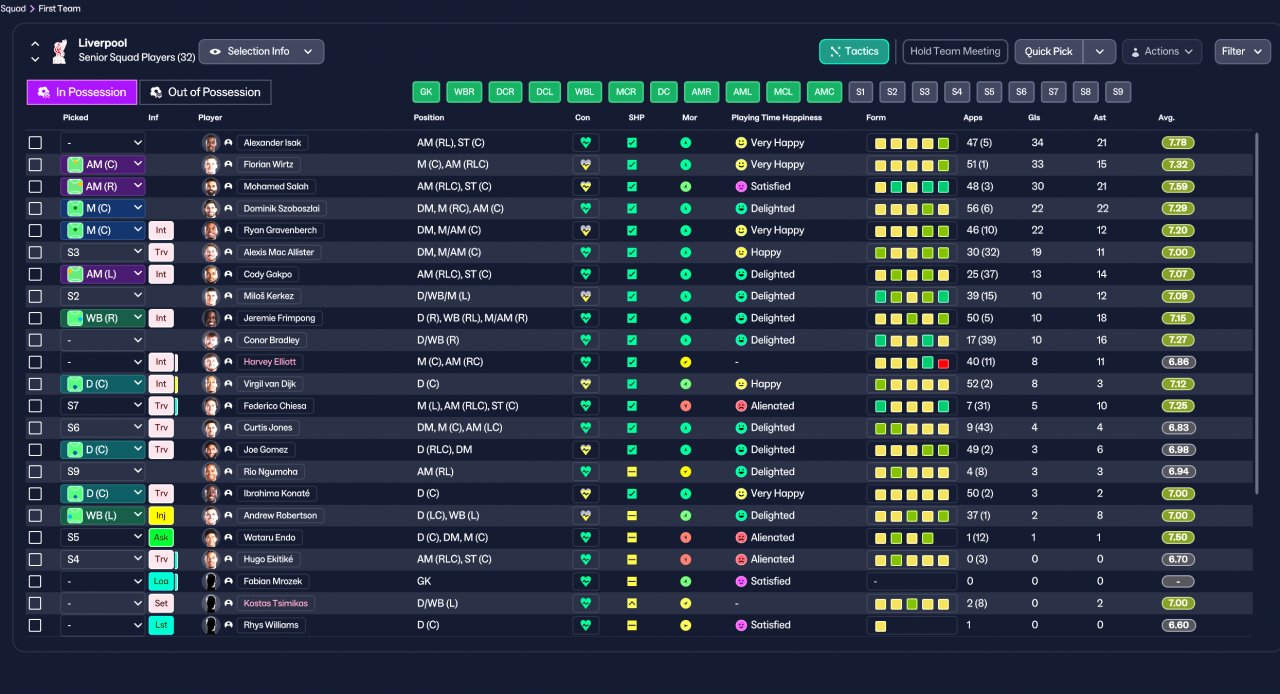Click Dominik Szoboszlai's delighted face icon

pyautogui.click(x=741, y=209)
